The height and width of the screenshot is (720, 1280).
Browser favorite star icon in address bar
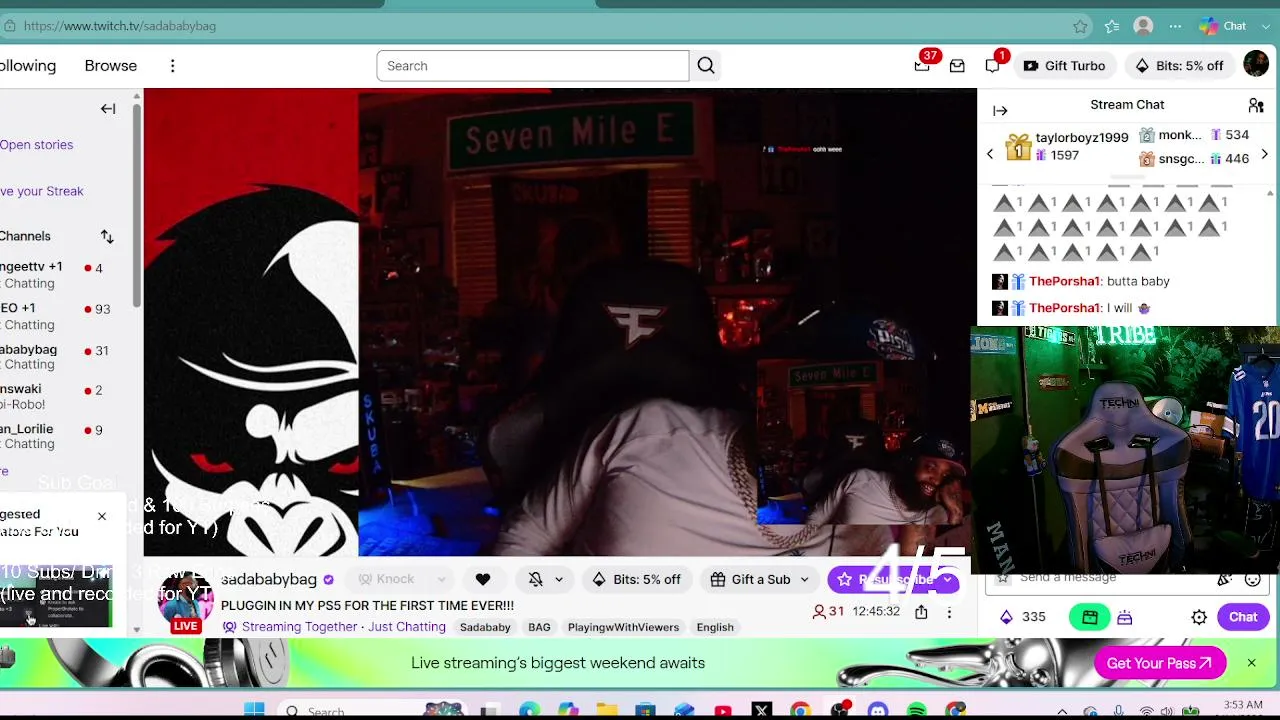[x=1080, y=26]
